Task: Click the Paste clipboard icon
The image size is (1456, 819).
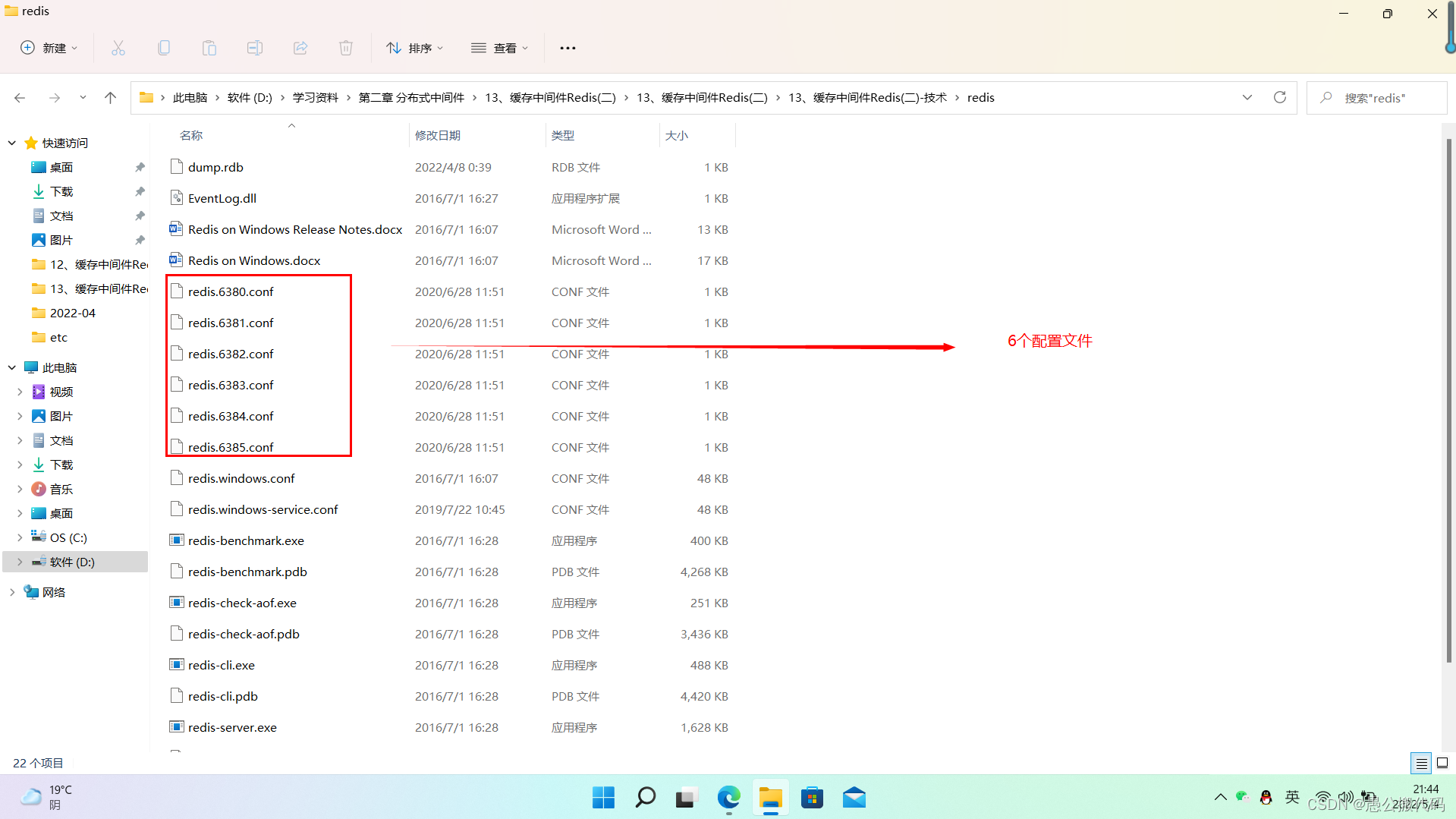Action: tap(209, 48)
